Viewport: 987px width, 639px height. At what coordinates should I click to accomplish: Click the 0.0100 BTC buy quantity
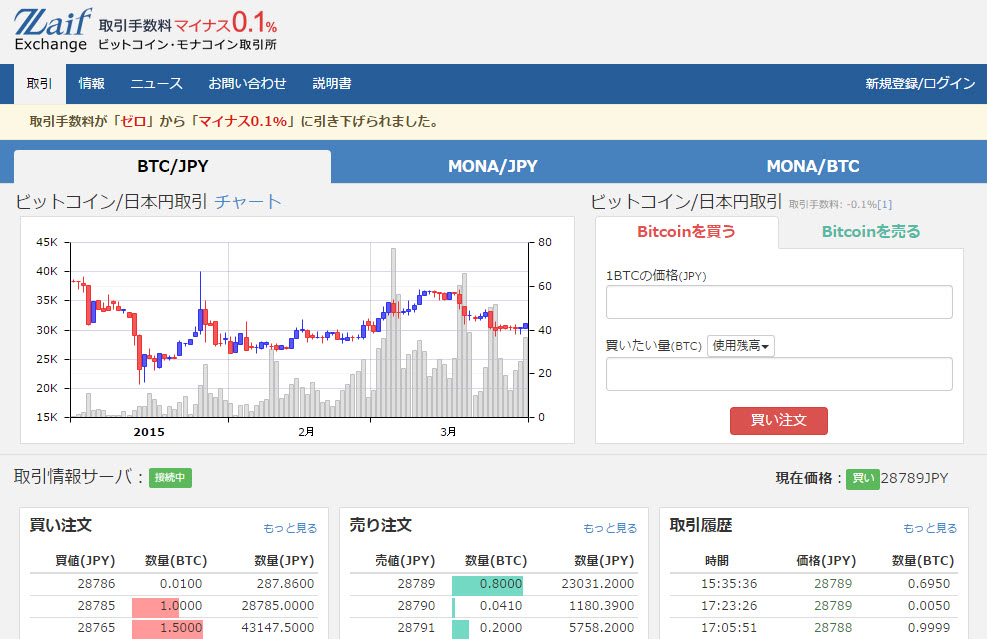[181, 584]
